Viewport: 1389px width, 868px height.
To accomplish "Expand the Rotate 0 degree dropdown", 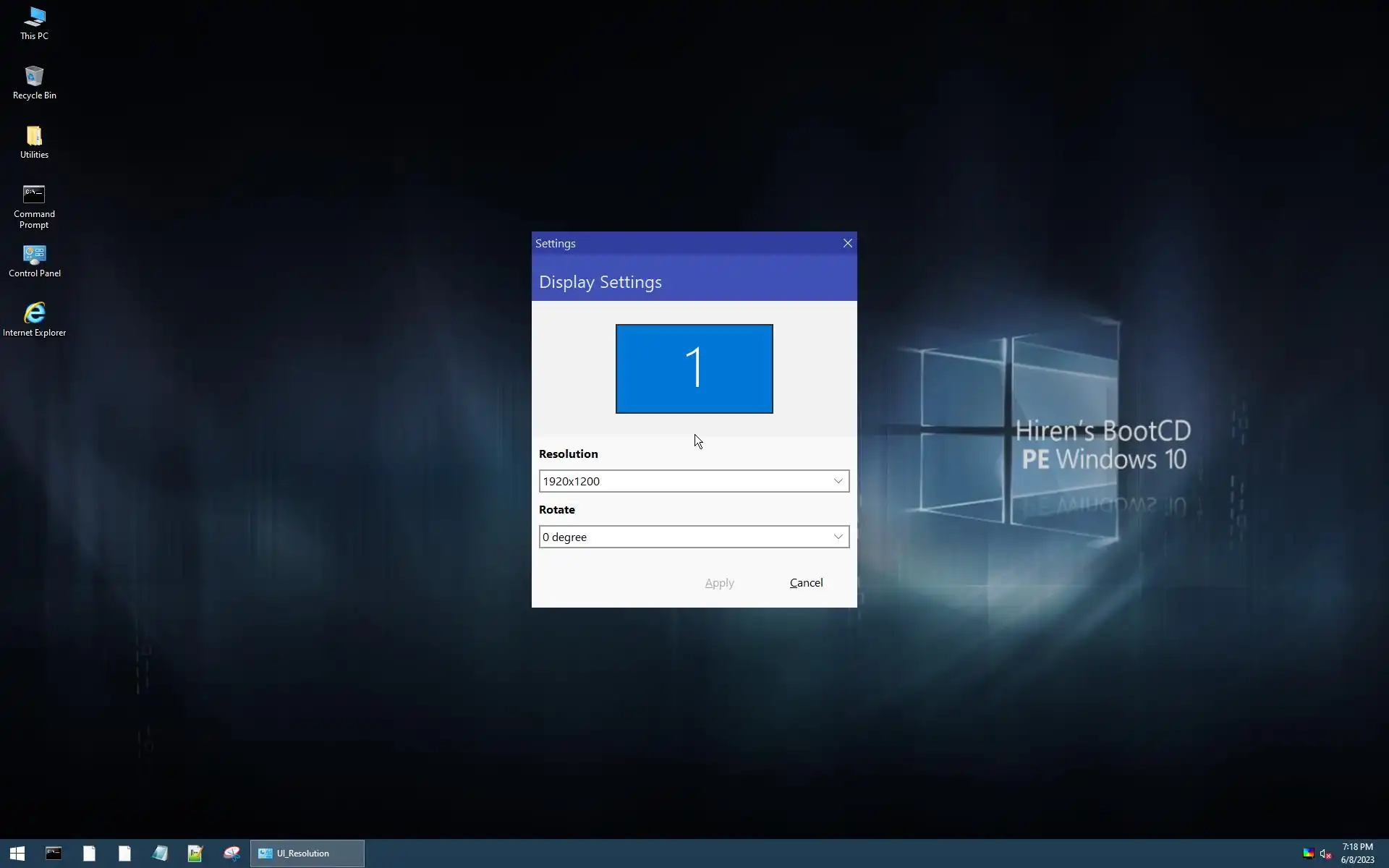I will [694, 537].
